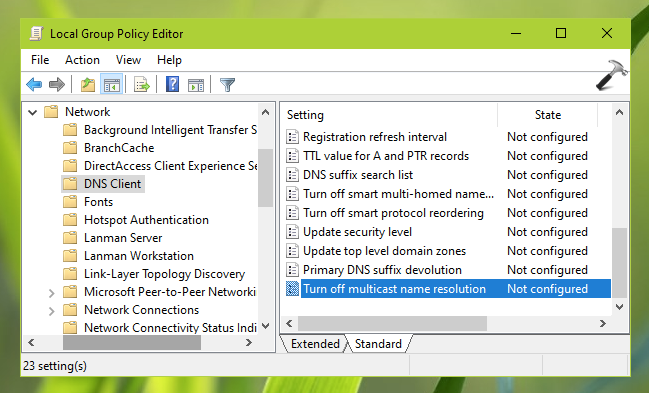Click Not configured state for Update security level
The width and height of the screenshot is (649, 393).
[547, 232]
